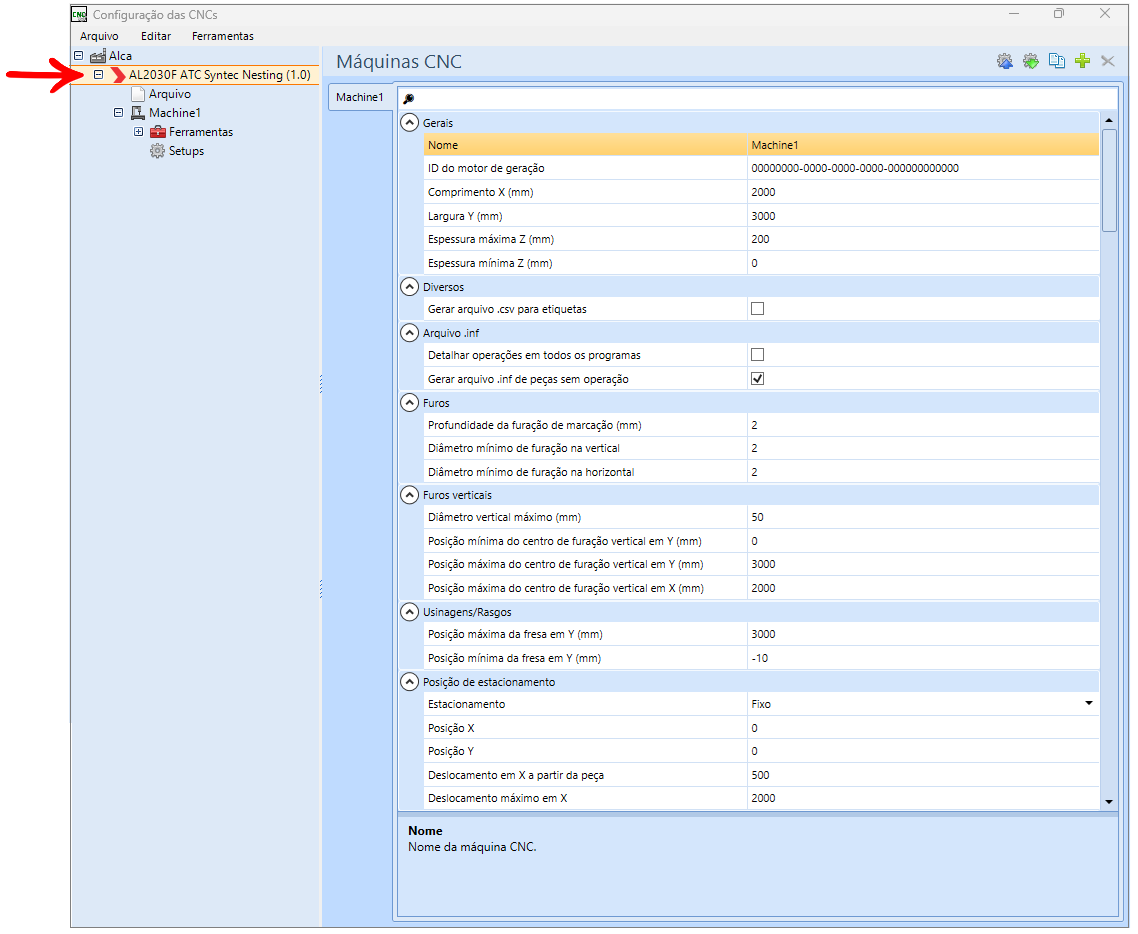The width and height of the screenshot is (1138, 934).
Task: Click the Arquivo document icon in tree
Action: click(138, 94)
